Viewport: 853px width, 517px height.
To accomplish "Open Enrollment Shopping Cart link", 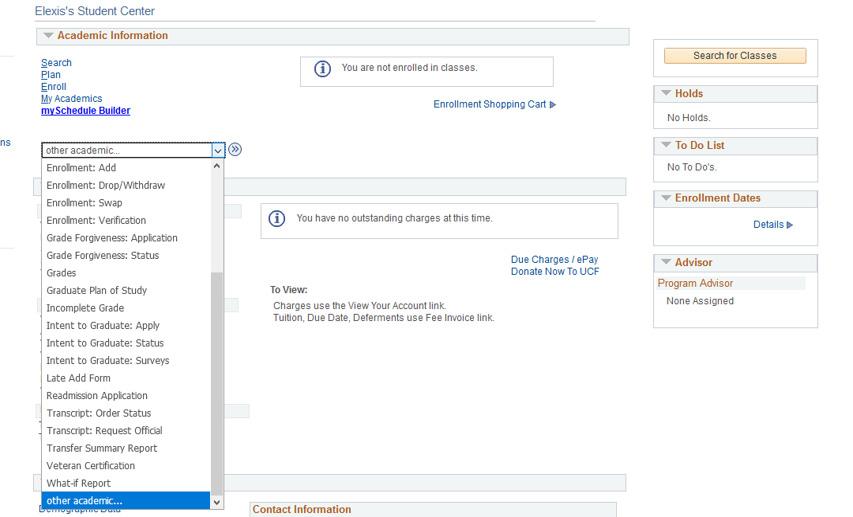I will point(489,104).
